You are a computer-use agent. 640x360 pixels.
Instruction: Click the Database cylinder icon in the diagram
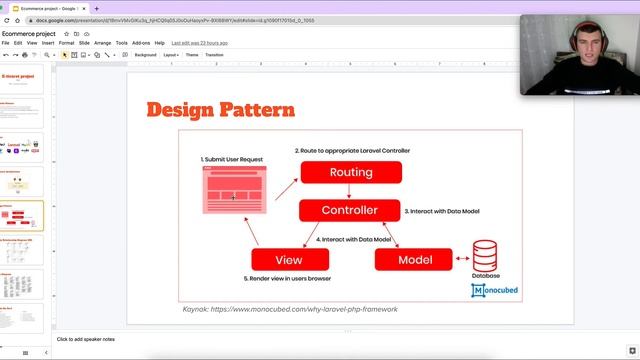click(x=485, y=256)
